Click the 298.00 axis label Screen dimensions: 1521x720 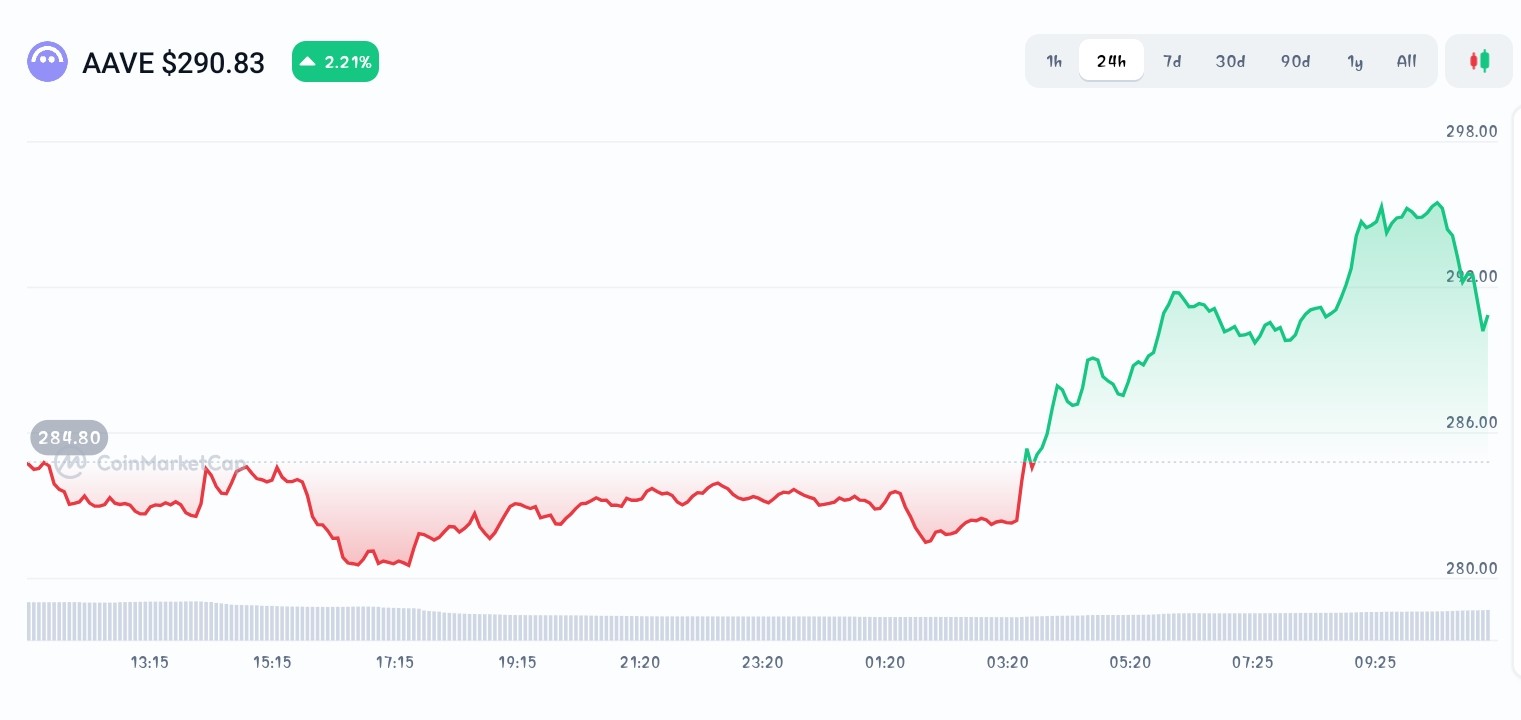(1470, 131)
